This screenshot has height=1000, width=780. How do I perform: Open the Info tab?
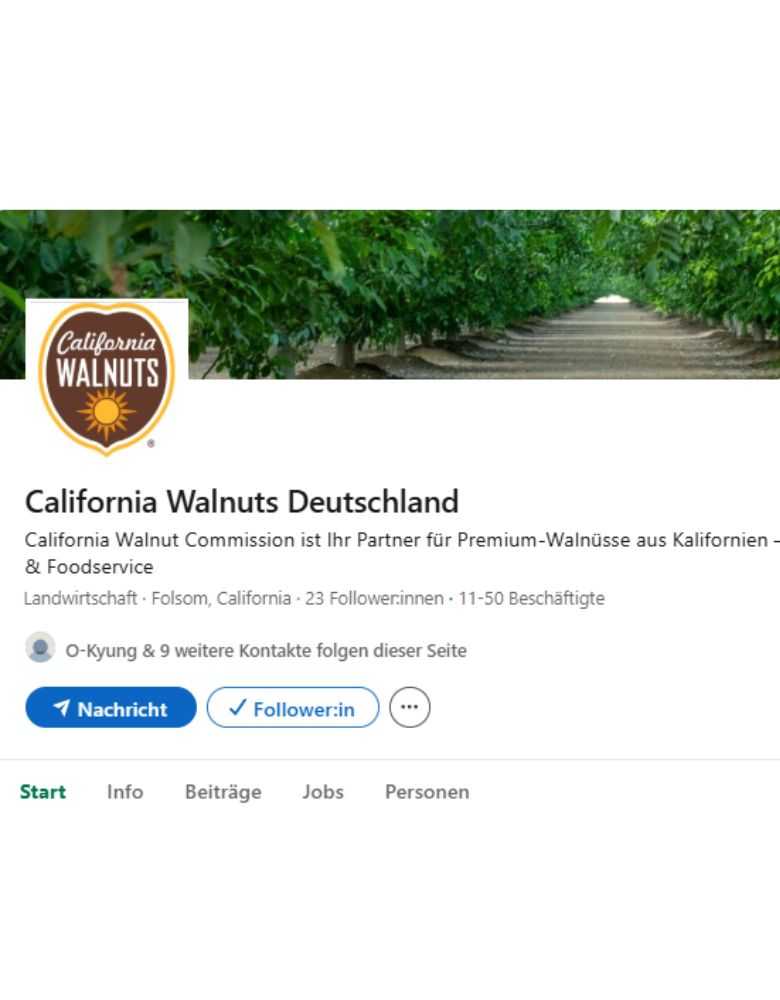(x=125, y=792)
